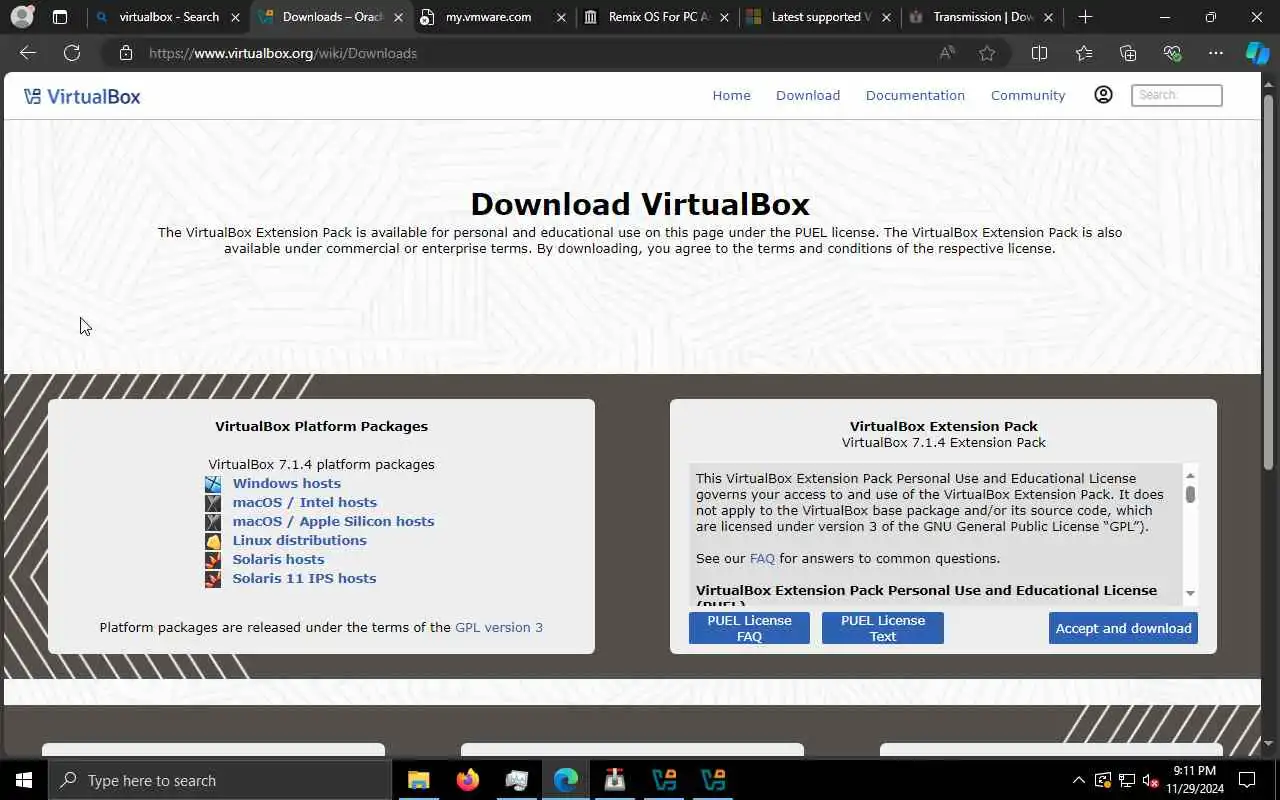The width and height of the screenshot is (1280, 800).
Task: Show hidden system tray icons chevron
Action: pyautogui.click(x=1078, y=780)
